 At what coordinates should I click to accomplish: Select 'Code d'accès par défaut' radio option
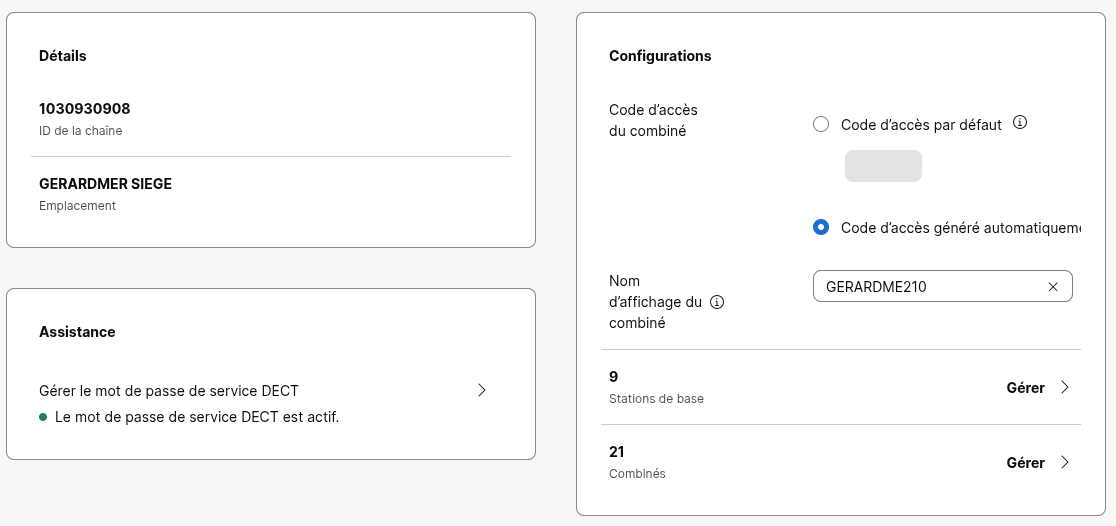(x=821, y=125)
